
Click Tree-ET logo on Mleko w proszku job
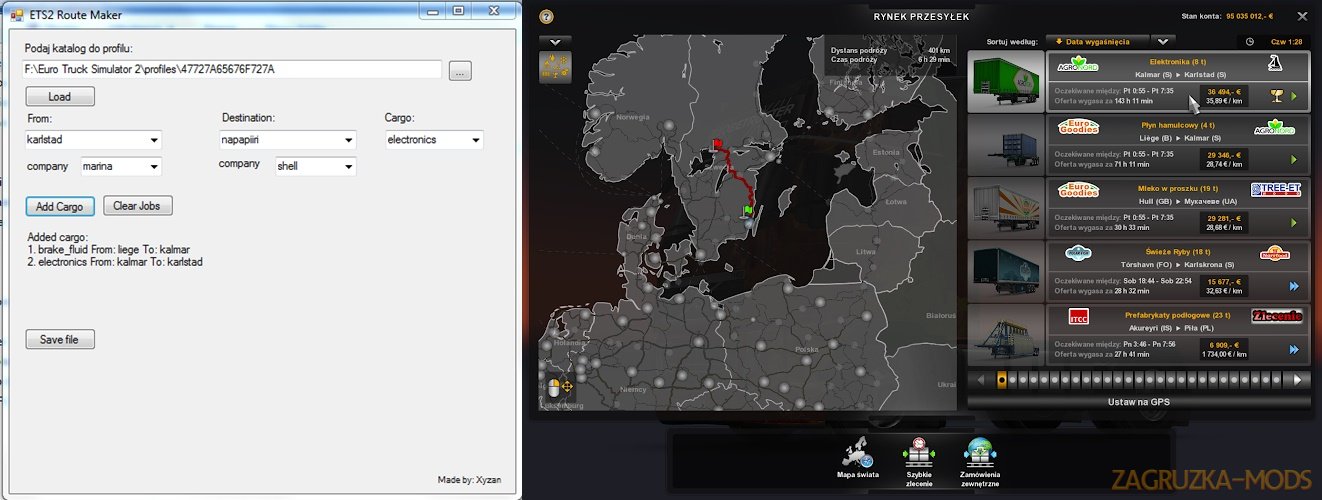pos(1275,190)
